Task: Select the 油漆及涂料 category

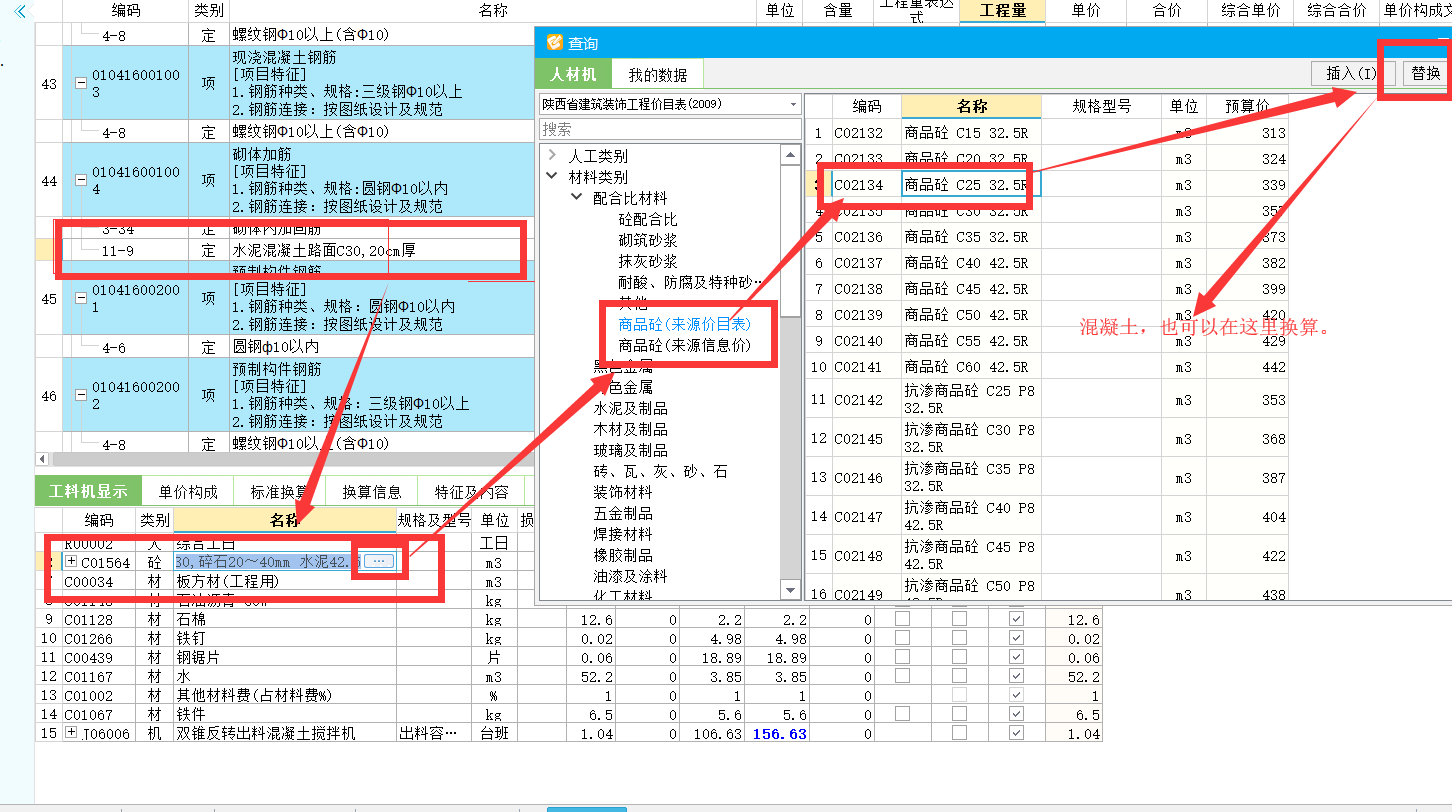Action: 630,576
